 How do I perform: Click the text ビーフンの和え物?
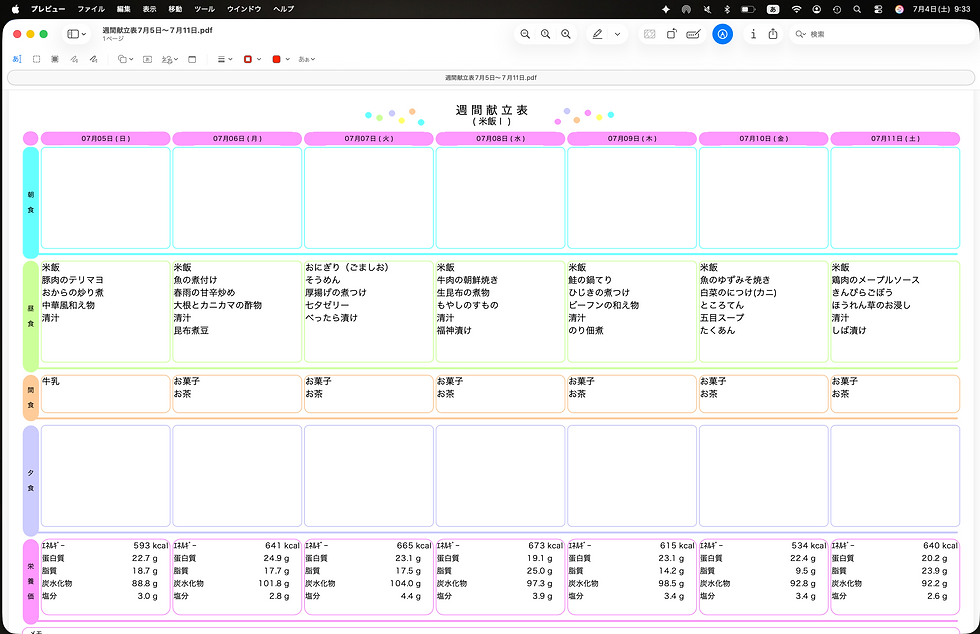pyautogui.click(x=604, y=305)
